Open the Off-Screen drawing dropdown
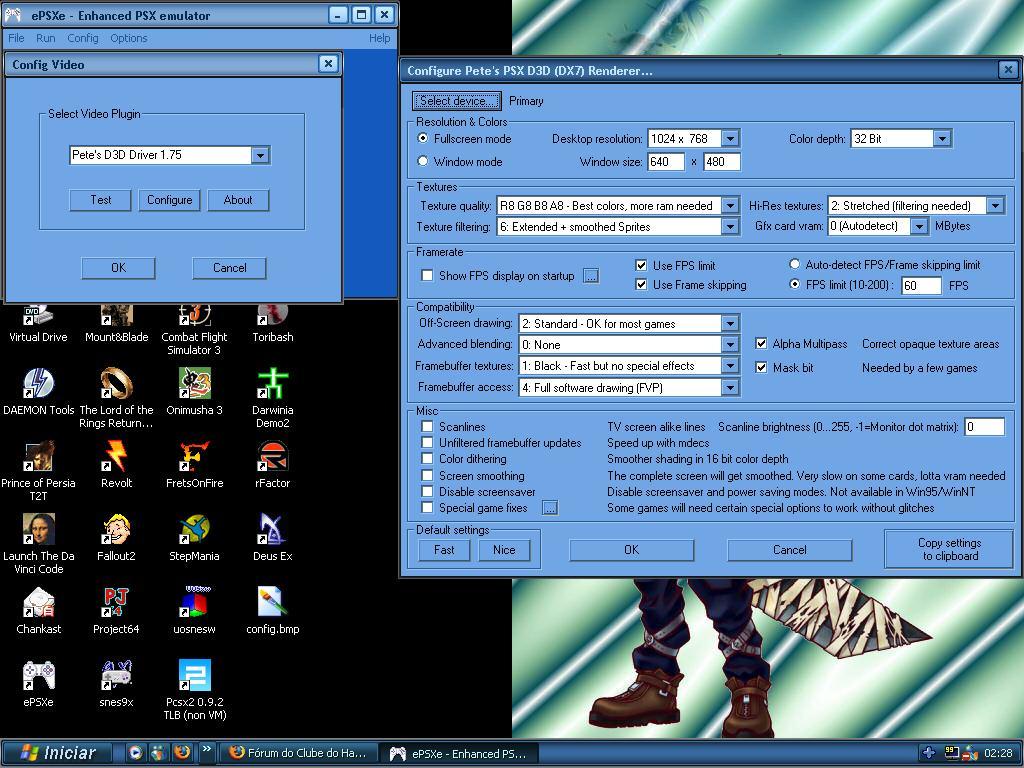 point(731,323)
